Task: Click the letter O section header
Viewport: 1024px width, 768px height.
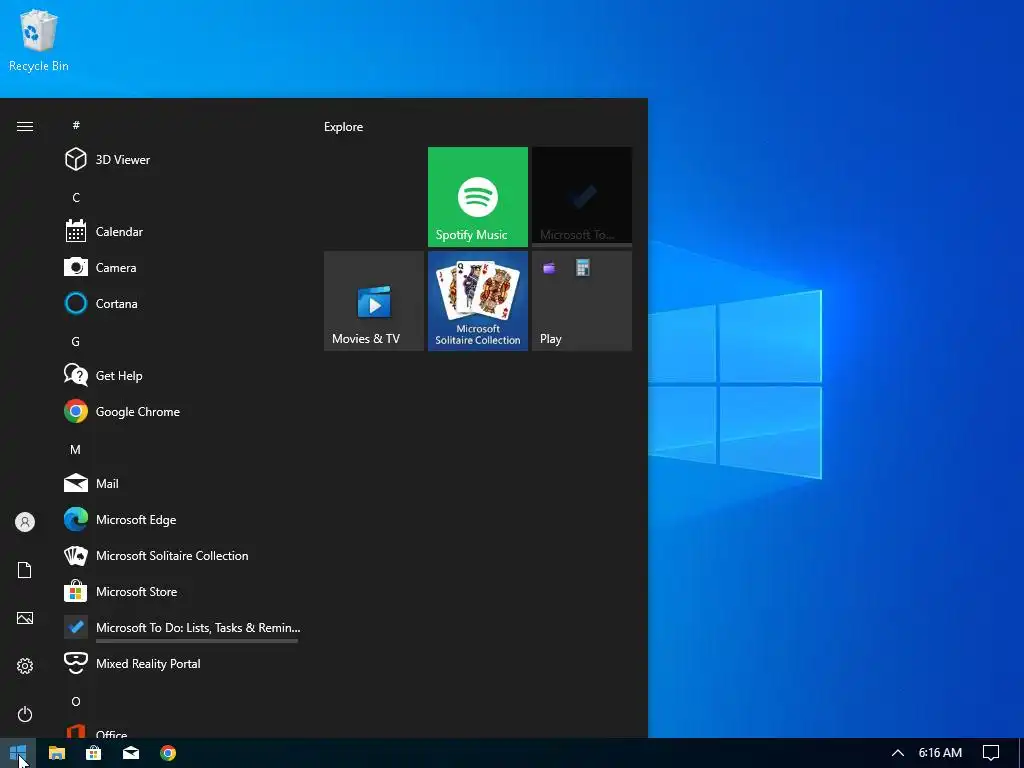Action: [76, 701]
